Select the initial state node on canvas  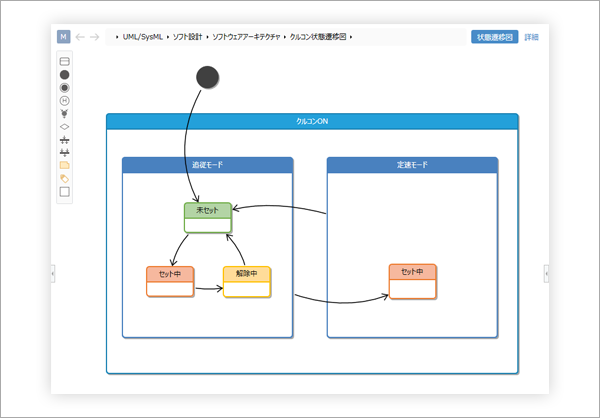tap(207, 77)
